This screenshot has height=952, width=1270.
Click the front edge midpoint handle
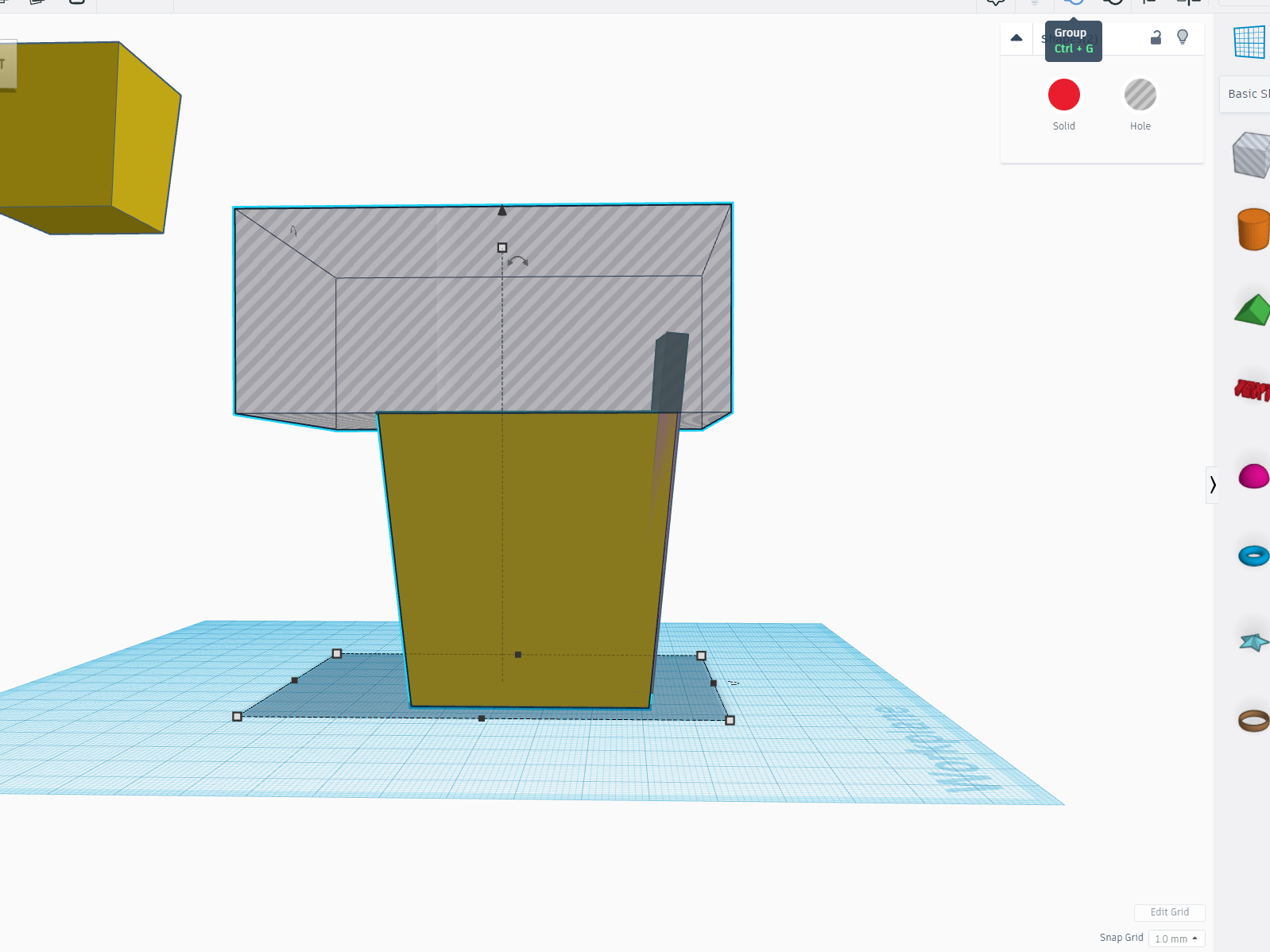(482, 718)
